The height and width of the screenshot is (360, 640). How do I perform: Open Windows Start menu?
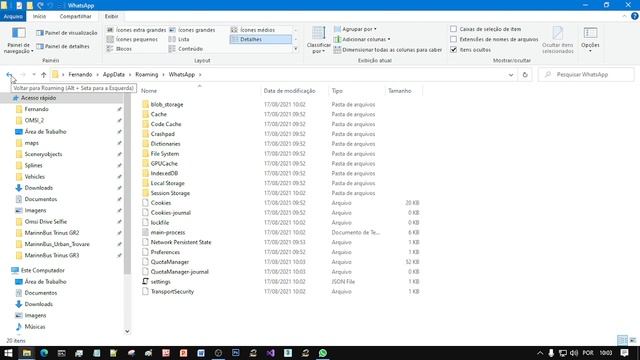point(8,353)
